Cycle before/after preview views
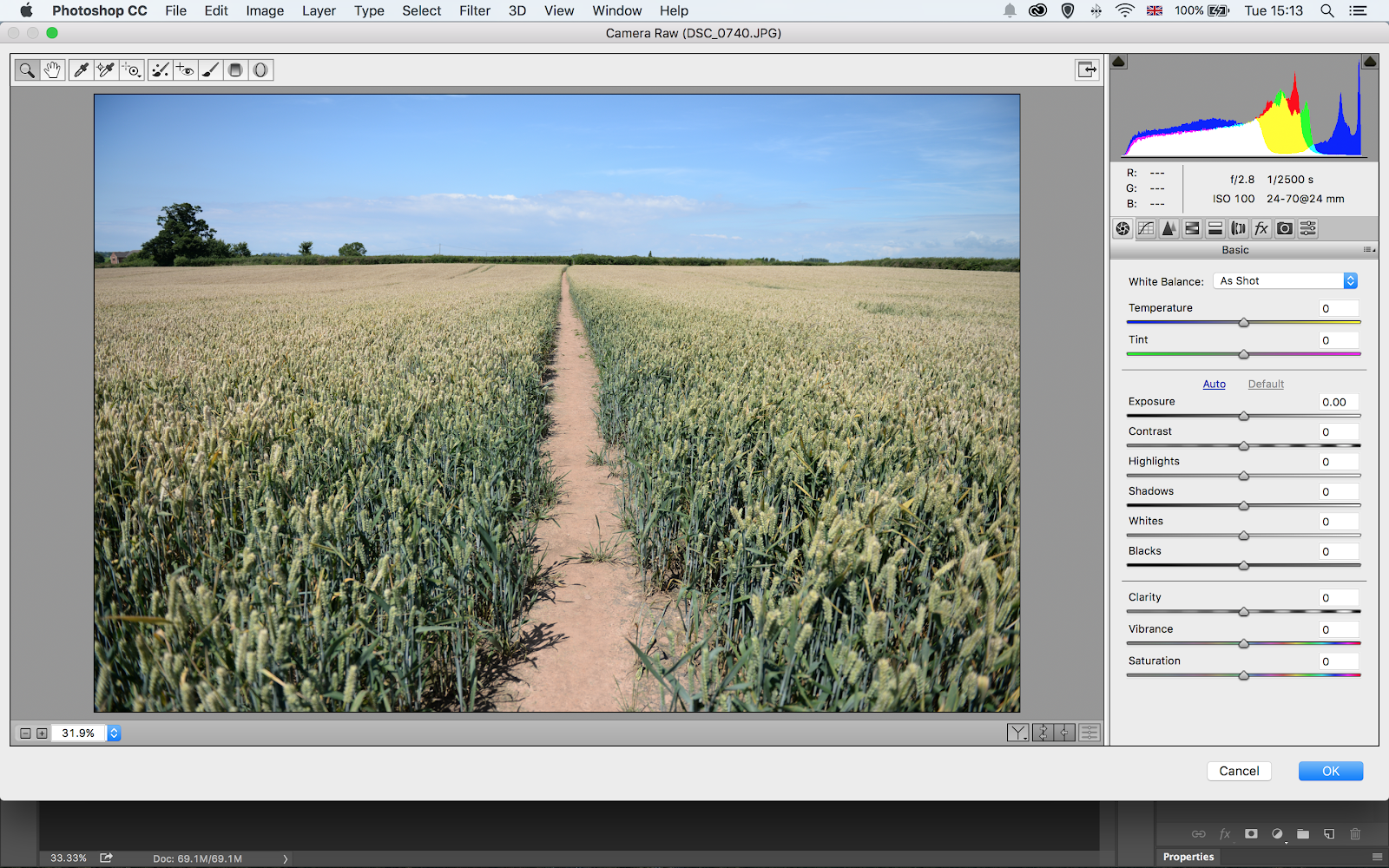The width and height of the screenshot is (1389, 868). click(1018, 733)
